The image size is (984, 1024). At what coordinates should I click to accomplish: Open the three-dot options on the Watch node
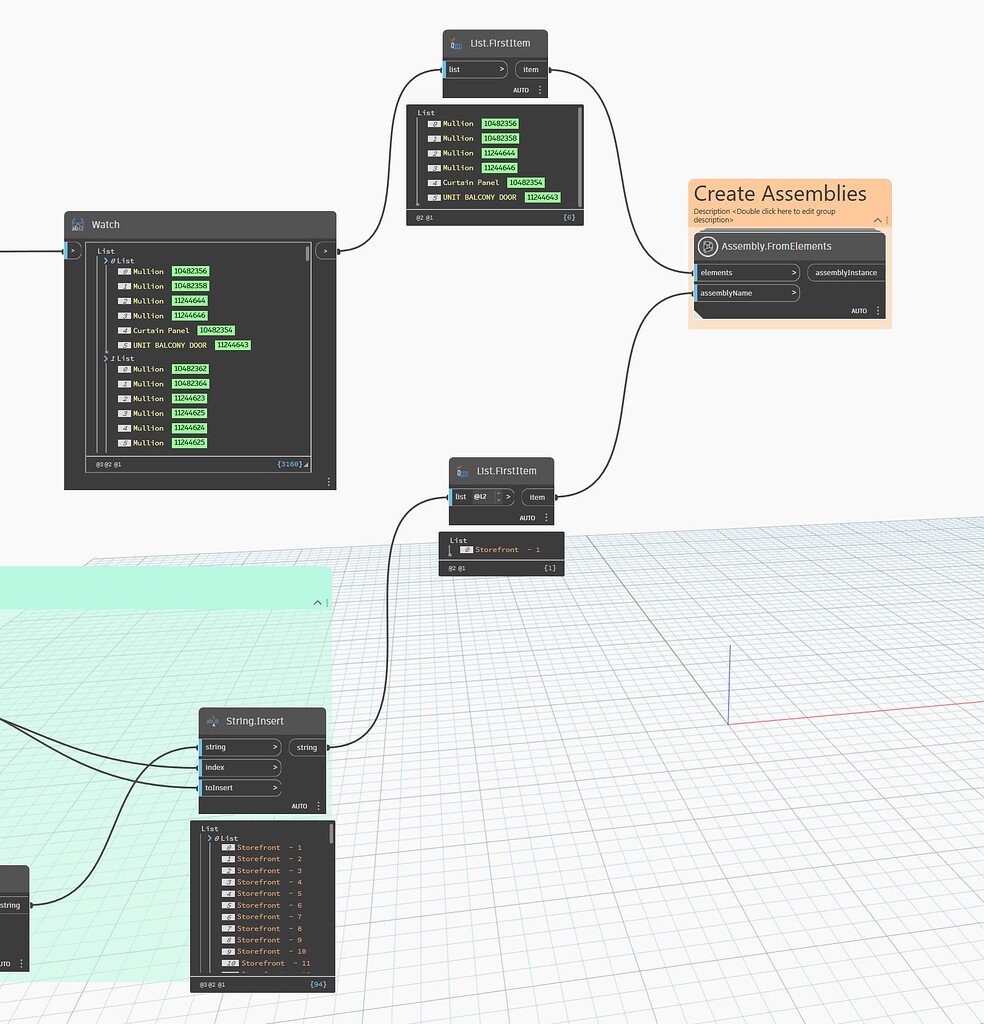329,481
